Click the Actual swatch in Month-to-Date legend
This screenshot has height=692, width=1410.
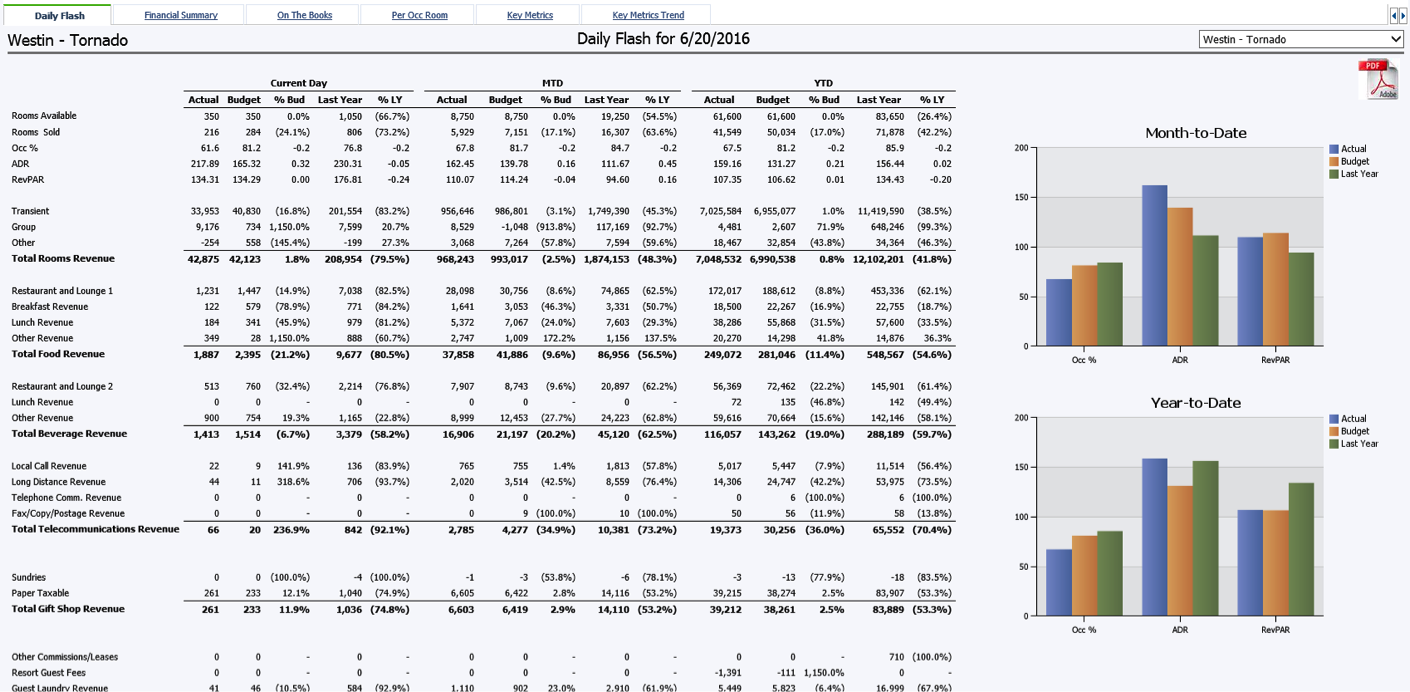(x=1334, y=149)
